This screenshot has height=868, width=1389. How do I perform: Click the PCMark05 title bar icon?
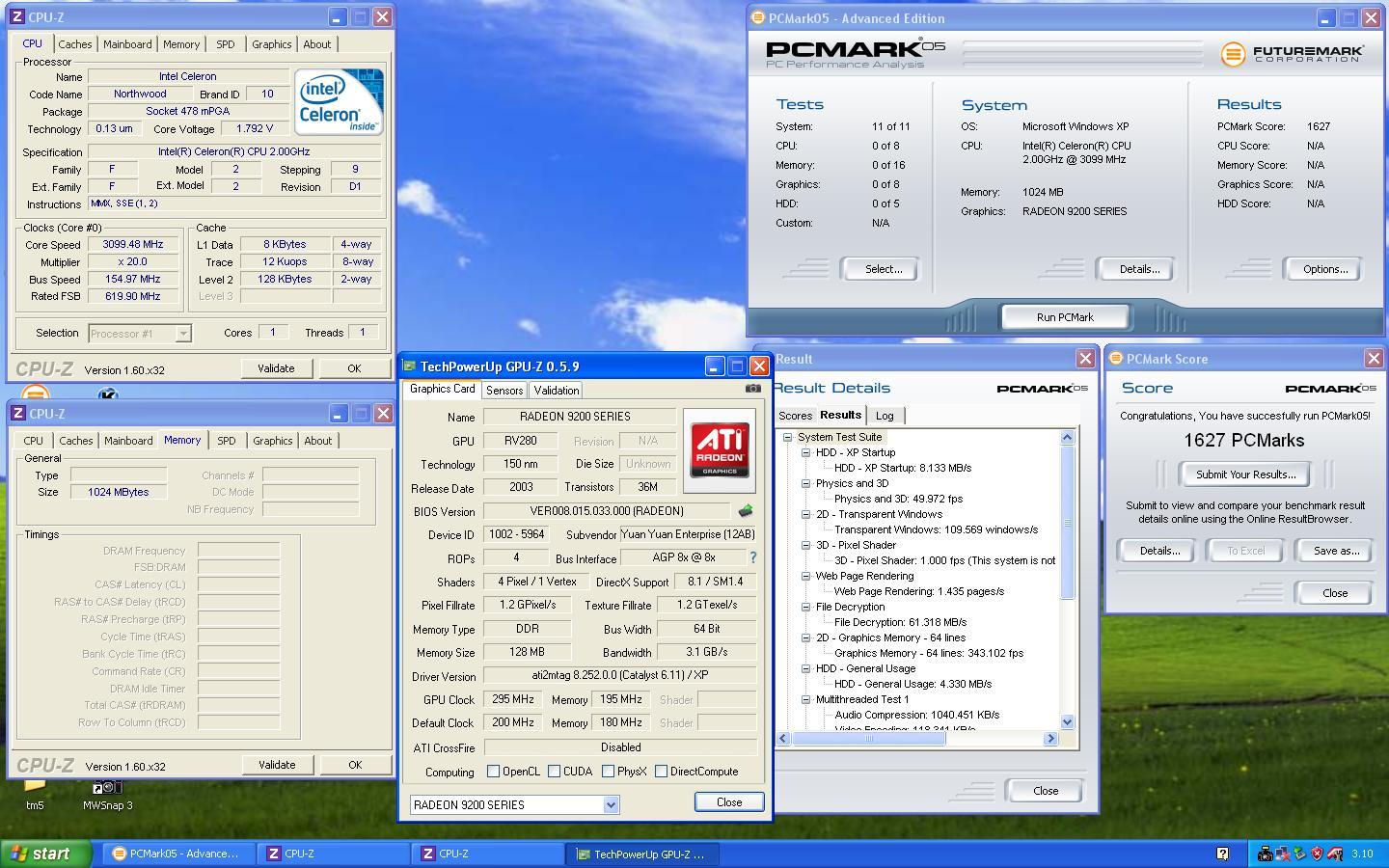click(x=758, y=18)
